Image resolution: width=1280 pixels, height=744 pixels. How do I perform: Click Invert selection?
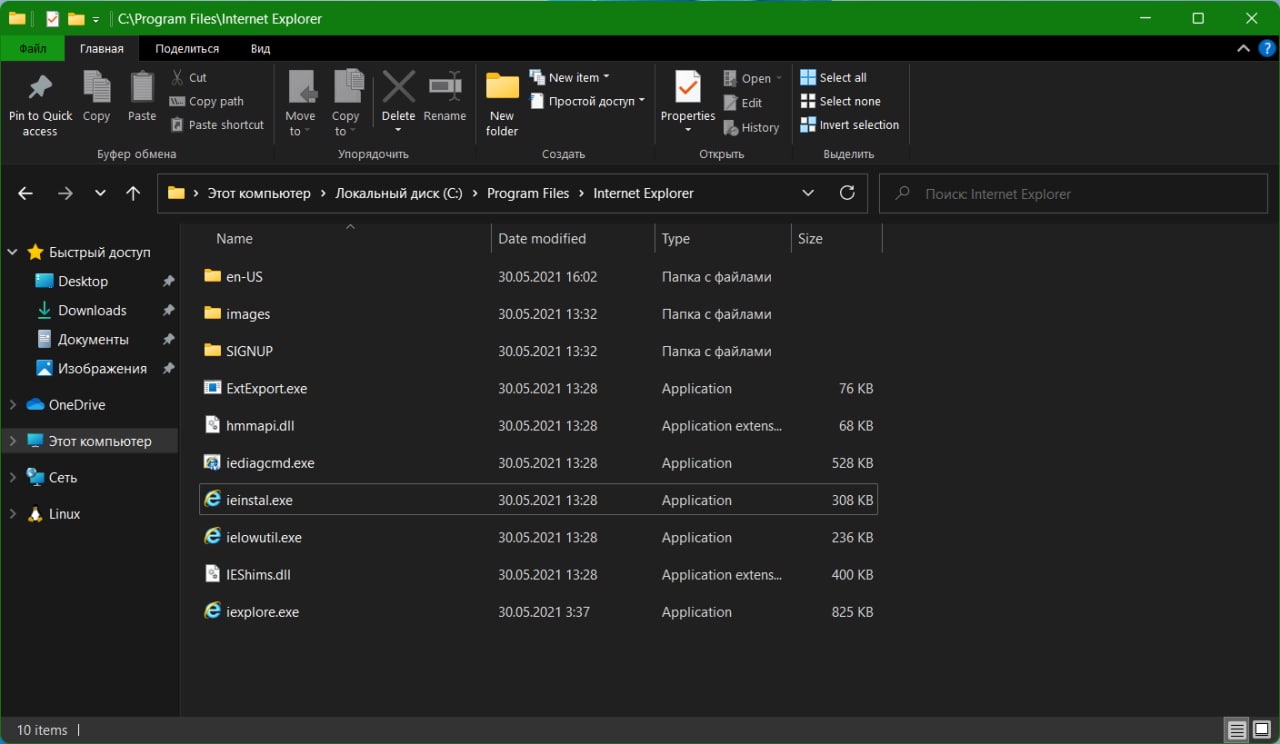pos(850,125)
